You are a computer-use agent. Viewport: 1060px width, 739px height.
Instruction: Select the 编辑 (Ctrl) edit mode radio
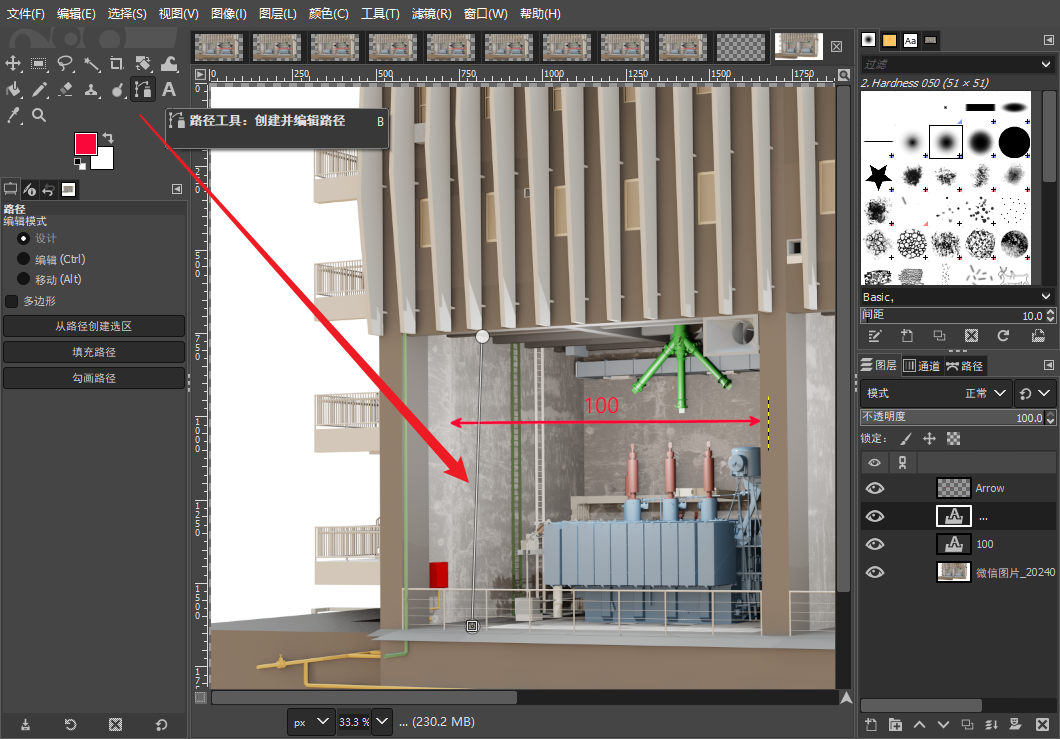23,260
